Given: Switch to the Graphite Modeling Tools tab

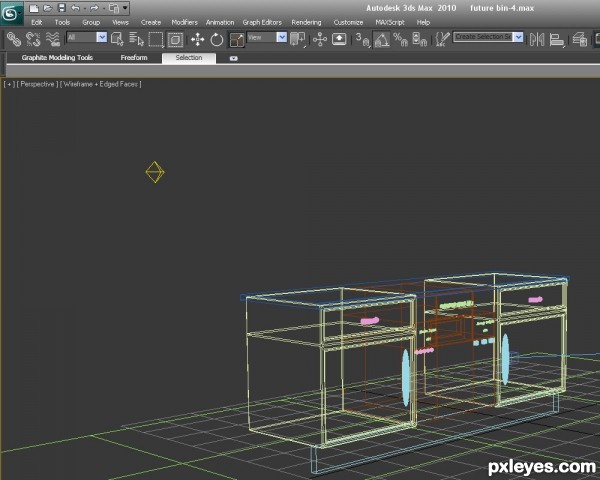Looking at the screenshot, I should click(x=57, y=58).
